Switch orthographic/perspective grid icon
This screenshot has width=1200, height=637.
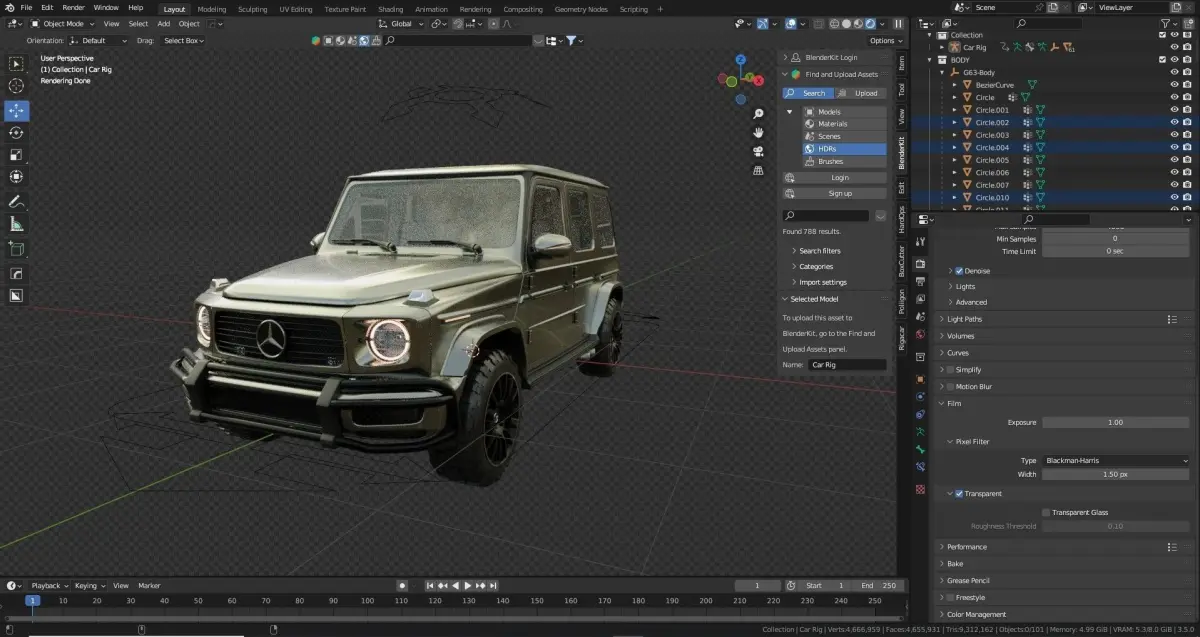point(759,170)
